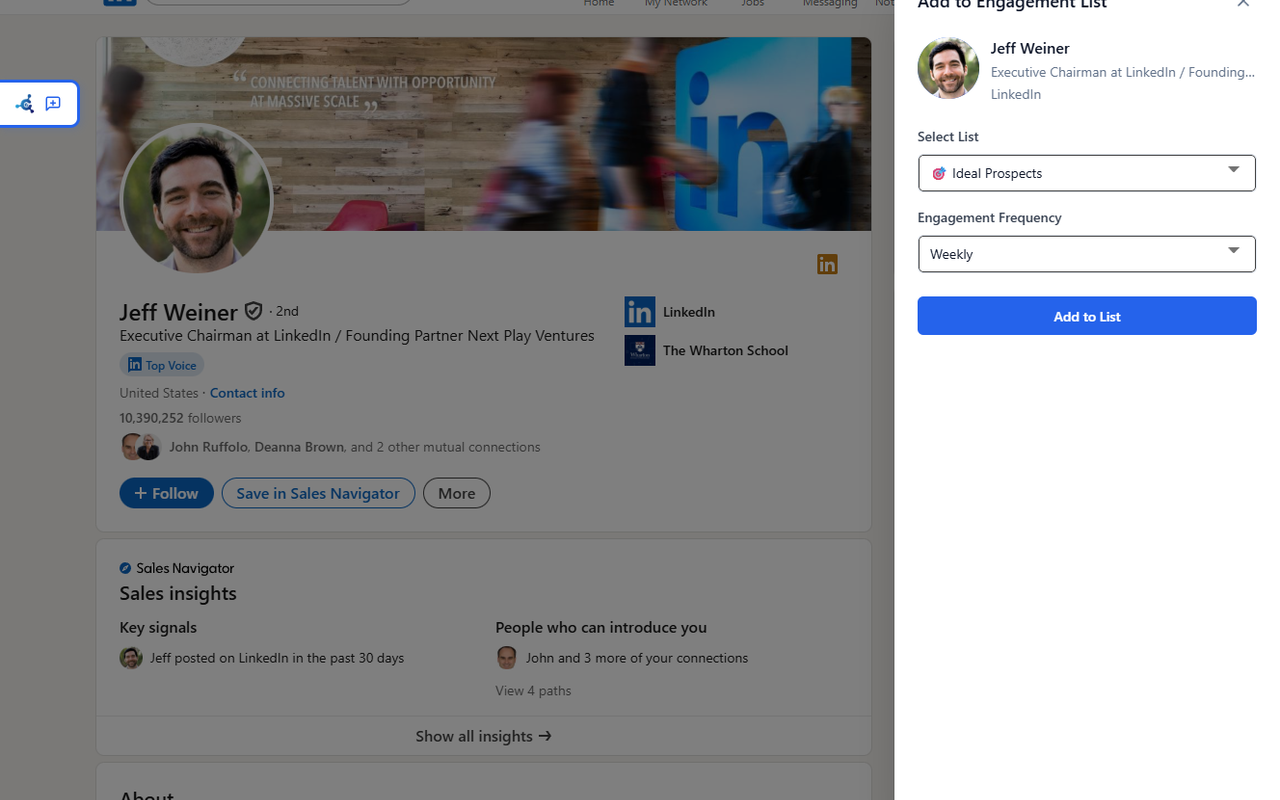Click the Sales insights heading
This screenshot has height=800, width=1280.
tap(178, 593)
